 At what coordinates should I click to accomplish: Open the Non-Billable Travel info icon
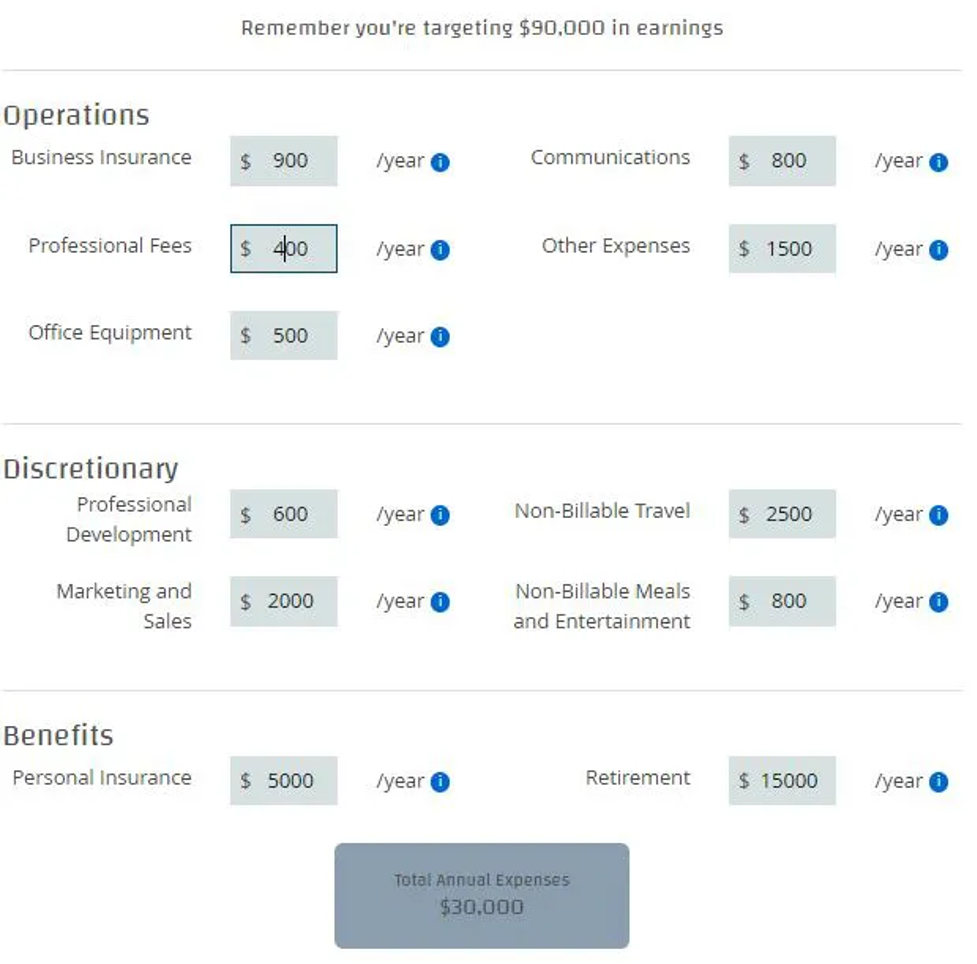[938, 515]
